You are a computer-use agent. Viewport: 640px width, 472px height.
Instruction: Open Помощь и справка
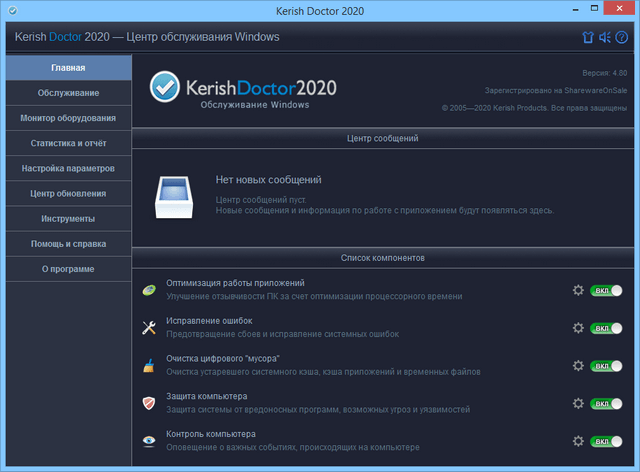[69, 244]
